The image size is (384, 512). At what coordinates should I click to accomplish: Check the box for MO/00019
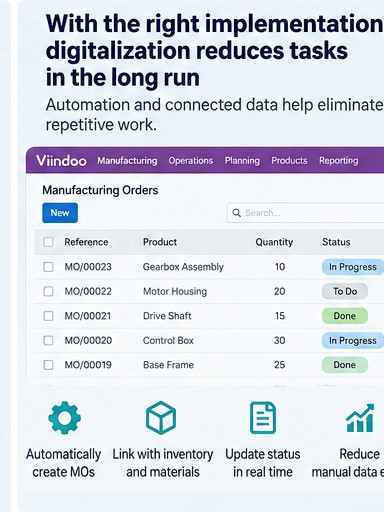pos(48,365)
